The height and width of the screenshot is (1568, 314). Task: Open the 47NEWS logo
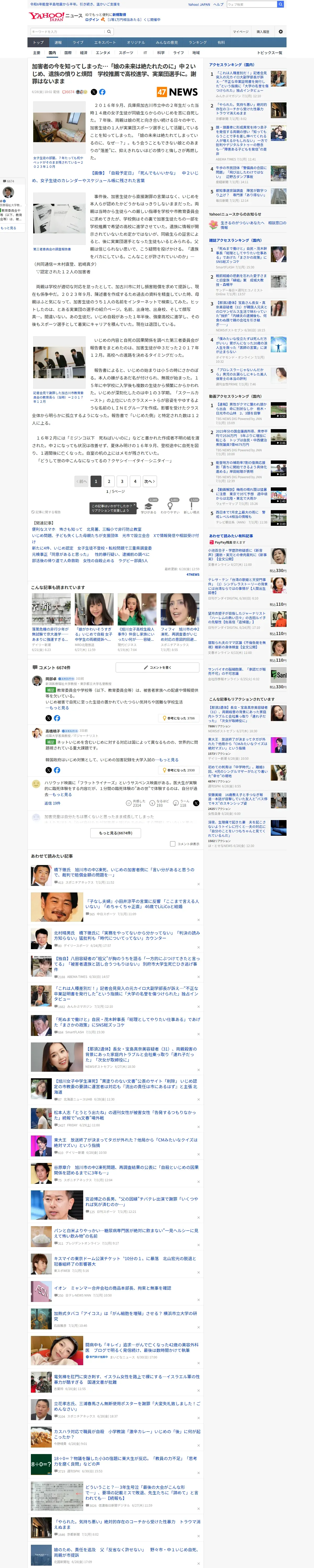[x=177, y=92]
